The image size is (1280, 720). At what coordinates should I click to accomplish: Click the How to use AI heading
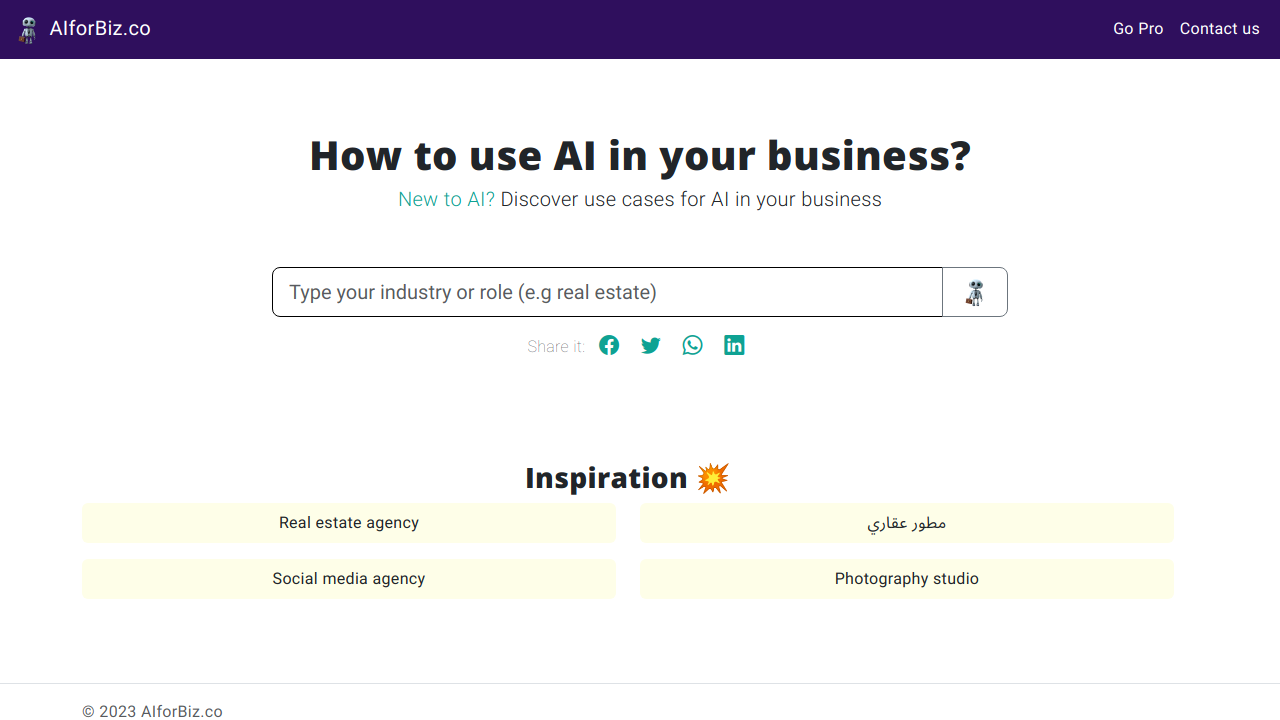[x=640, y=156]
